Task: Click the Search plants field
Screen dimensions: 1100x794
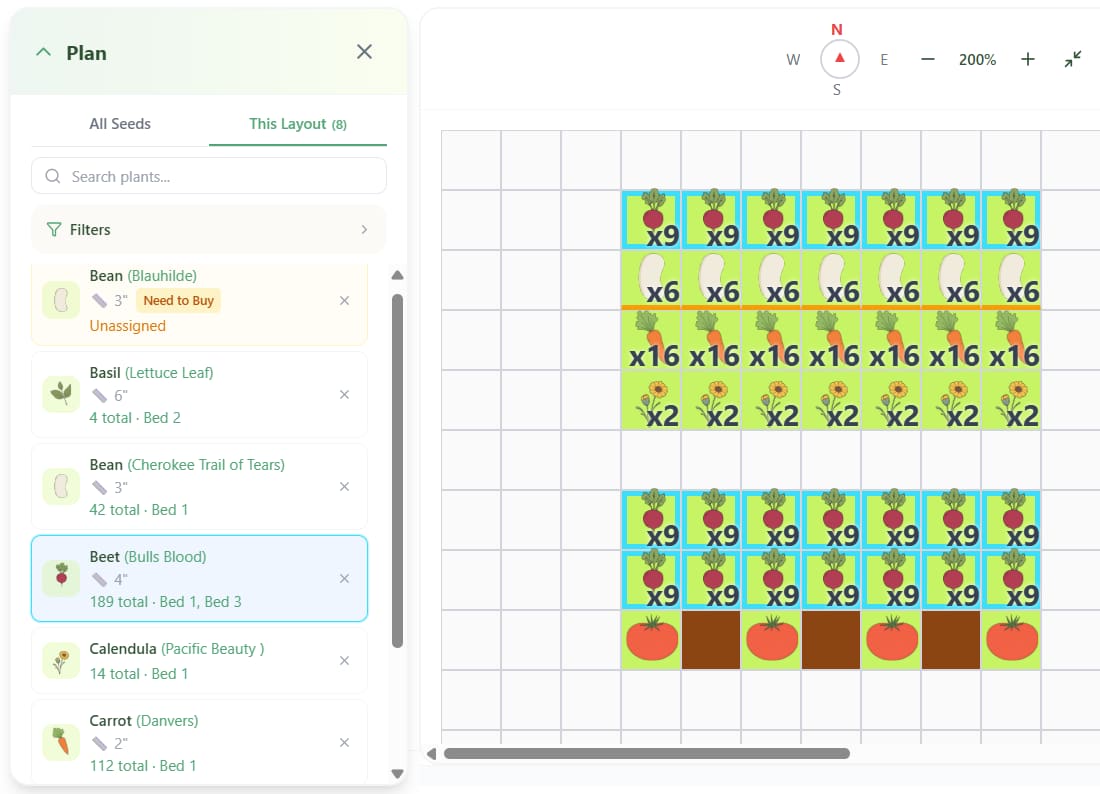Action: pos(208,175)
